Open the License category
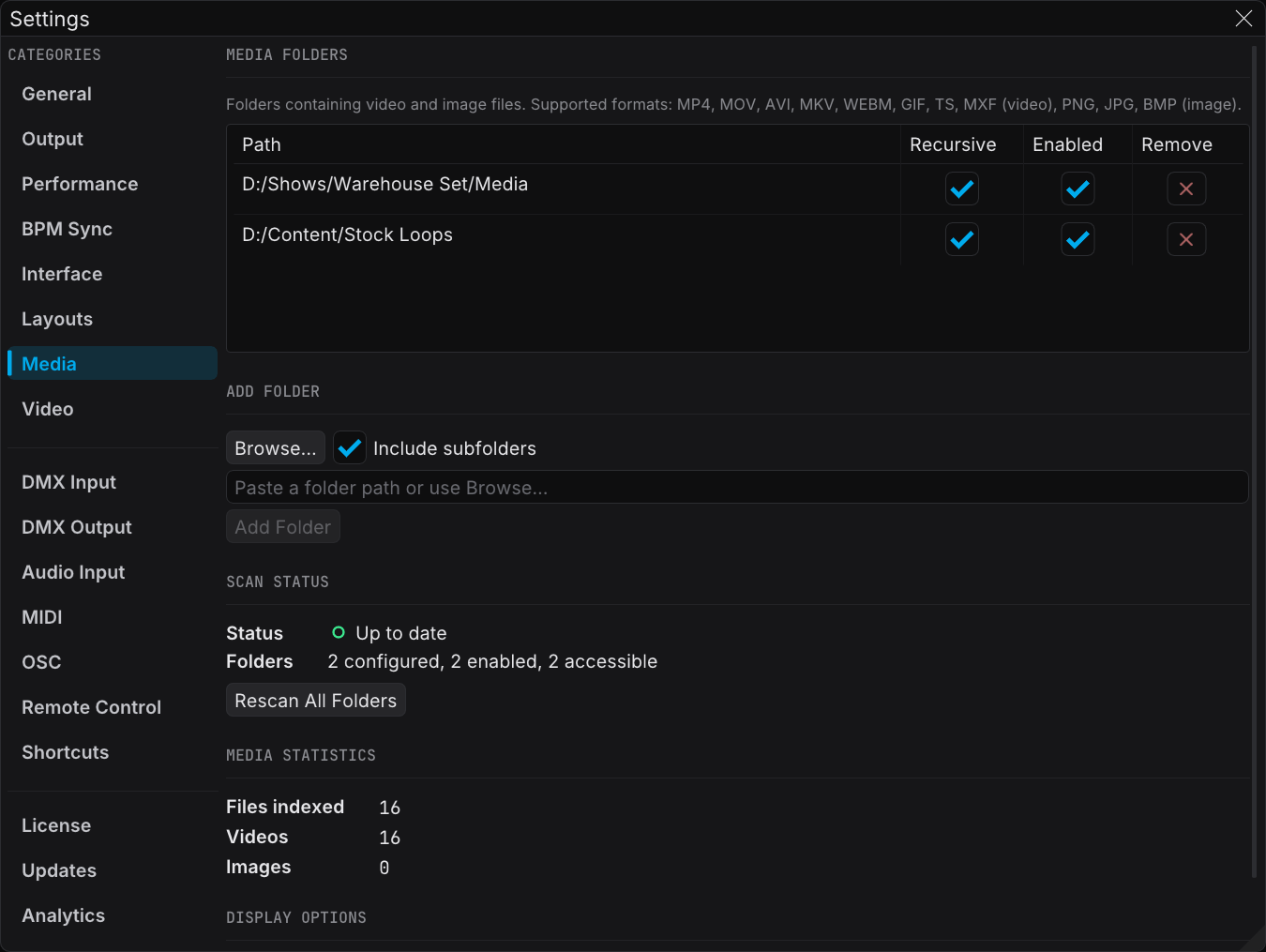The height and width of the screenshot is (952, 1266). pyautogui.click(x=113, y=825)
